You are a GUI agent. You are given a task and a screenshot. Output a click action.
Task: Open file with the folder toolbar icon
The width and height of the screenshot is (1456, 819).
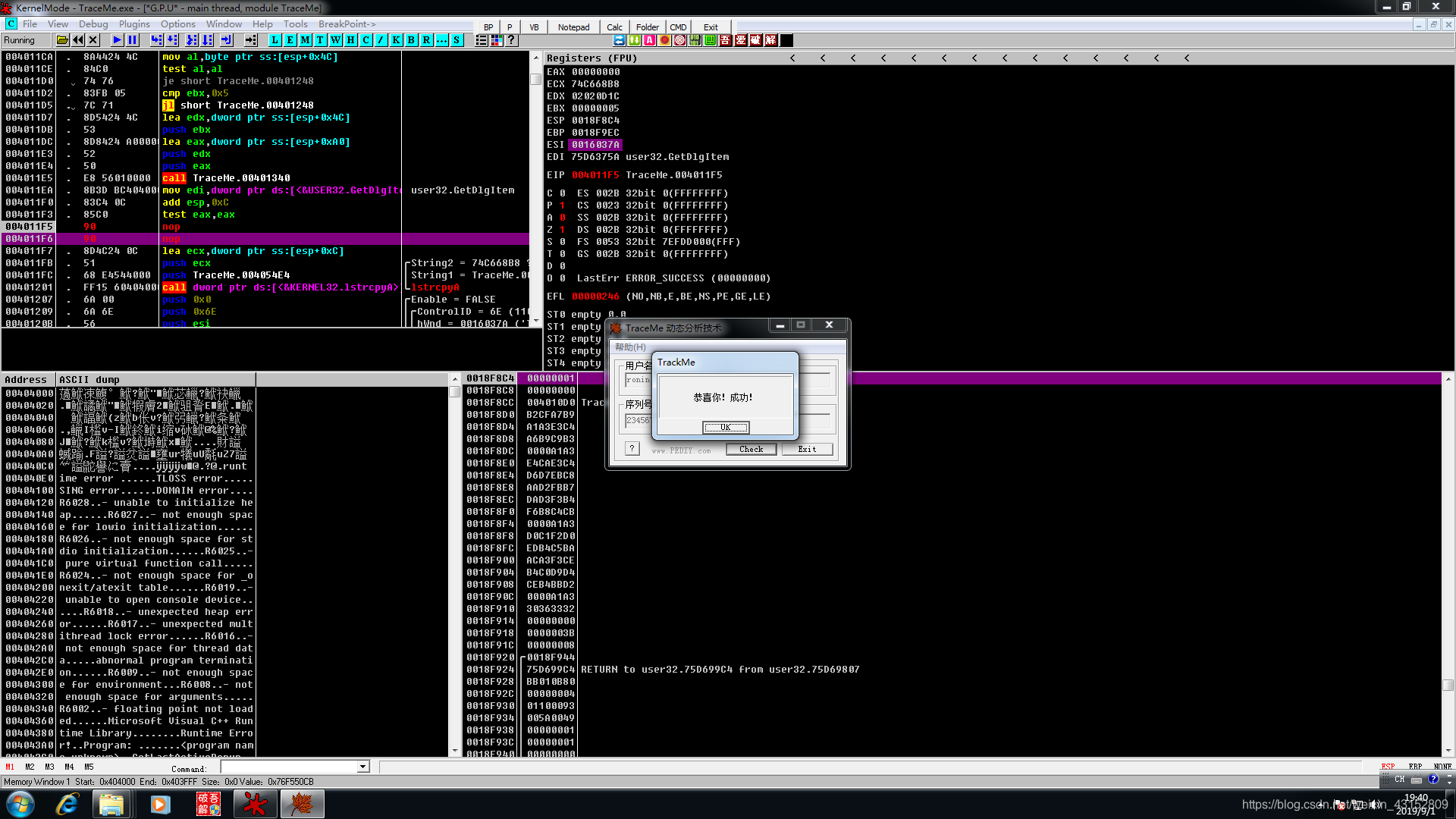[62, 40]
